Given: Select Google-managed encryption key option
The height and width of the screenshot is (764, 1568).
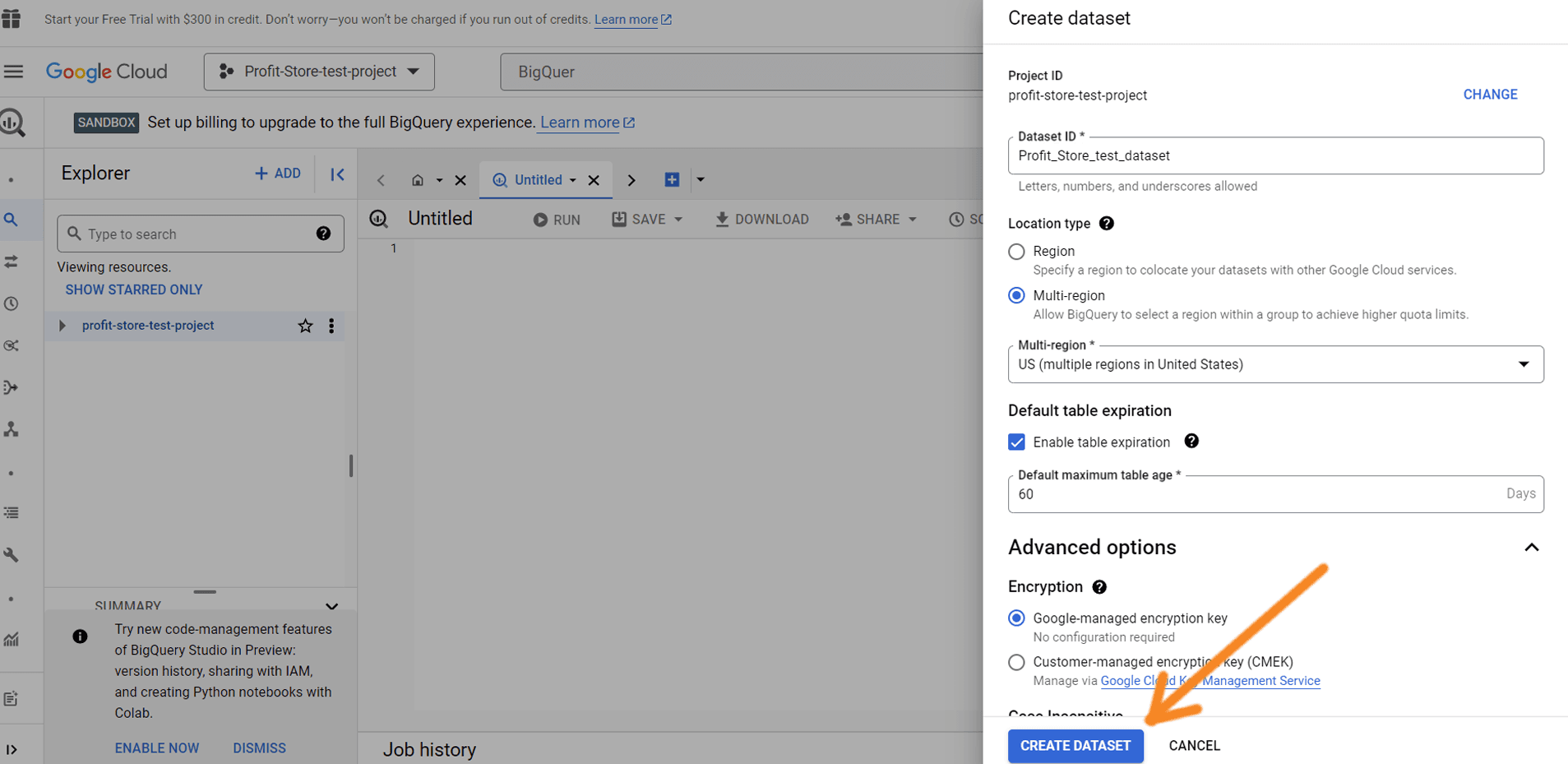Looking at the screenshot, I should click(1017, 618).
